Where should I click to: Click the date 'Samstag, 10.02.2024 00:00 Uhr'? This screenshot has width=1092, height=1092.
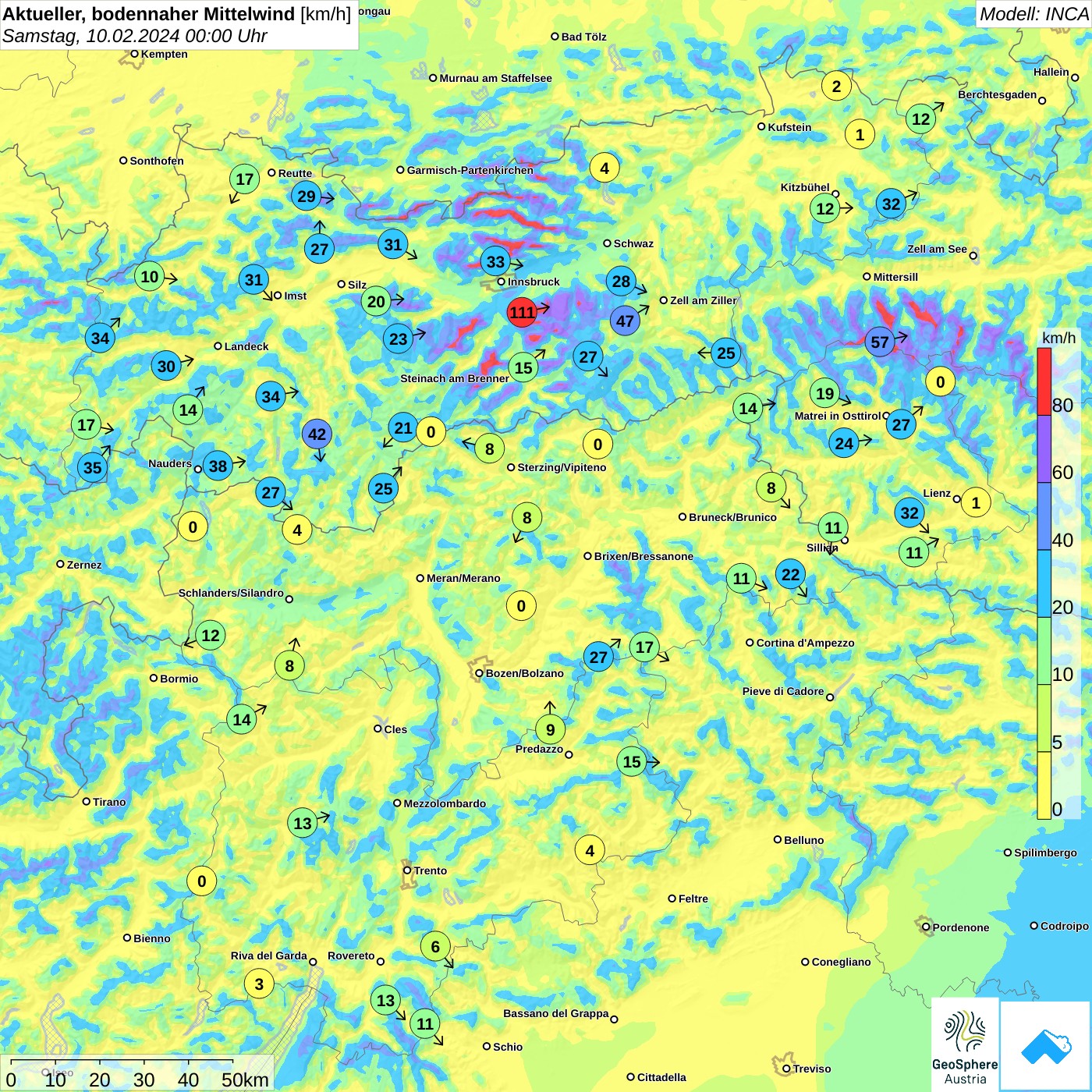pos(134,36)
